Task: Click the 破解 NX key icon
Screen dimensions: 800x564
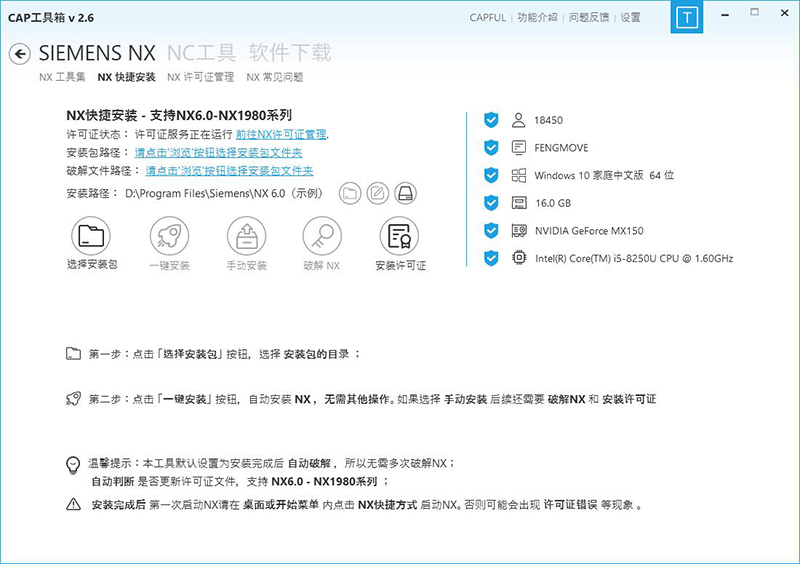Action: [321, 237]
